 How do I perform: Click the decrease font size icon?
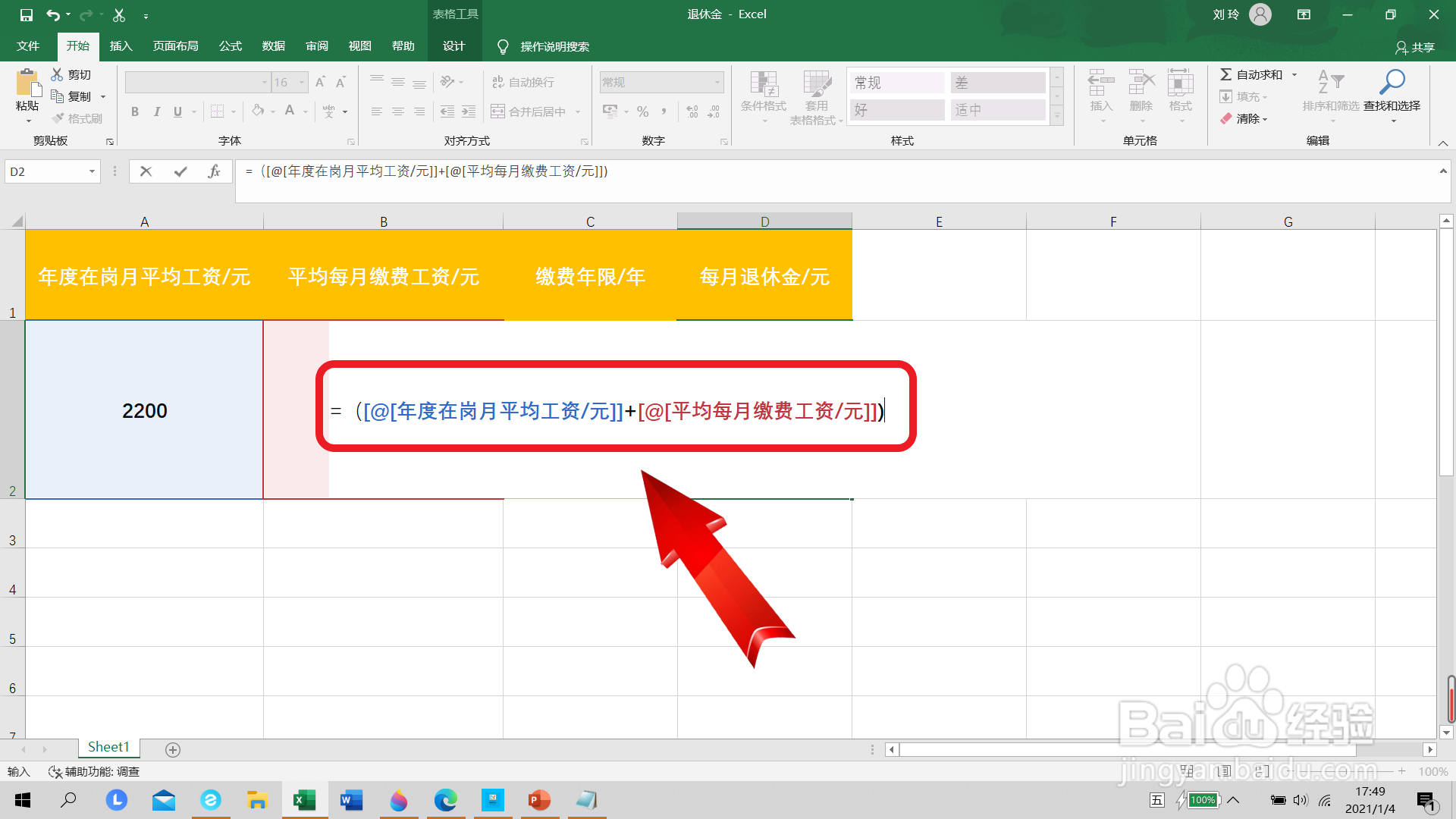tap(341, 82)
